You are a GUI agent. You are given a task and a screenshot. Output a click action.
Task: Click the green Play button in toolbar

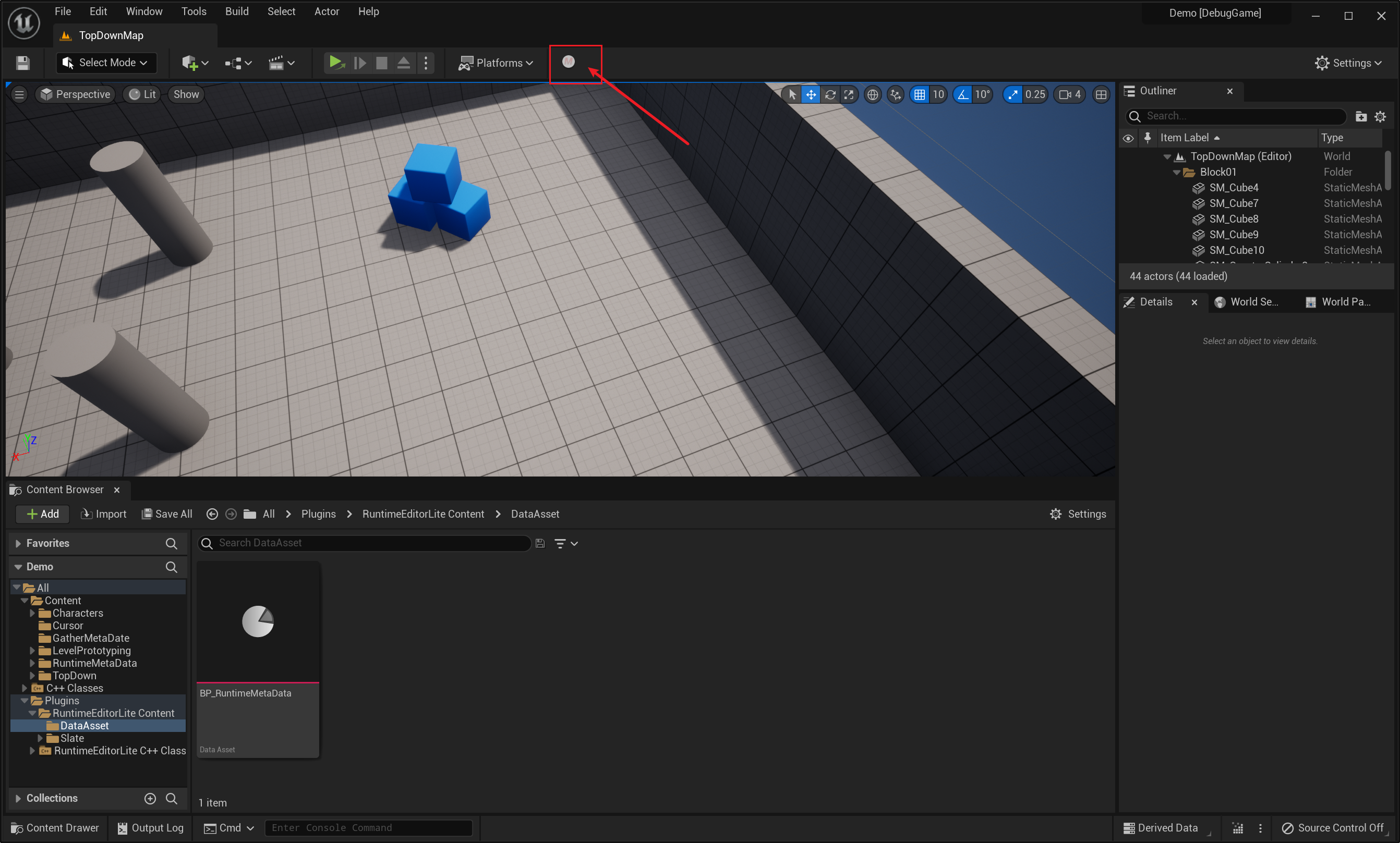point(336,63)
